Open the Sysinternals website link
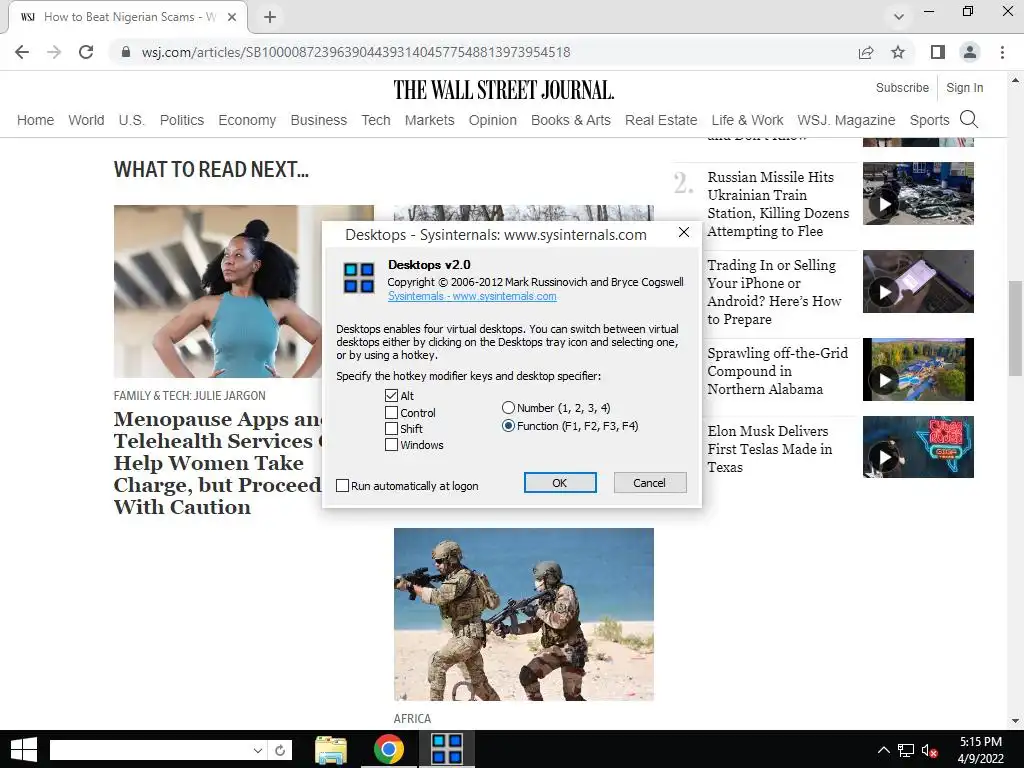The width and height of the screenshot is (1024, 768). click(472, 296)
